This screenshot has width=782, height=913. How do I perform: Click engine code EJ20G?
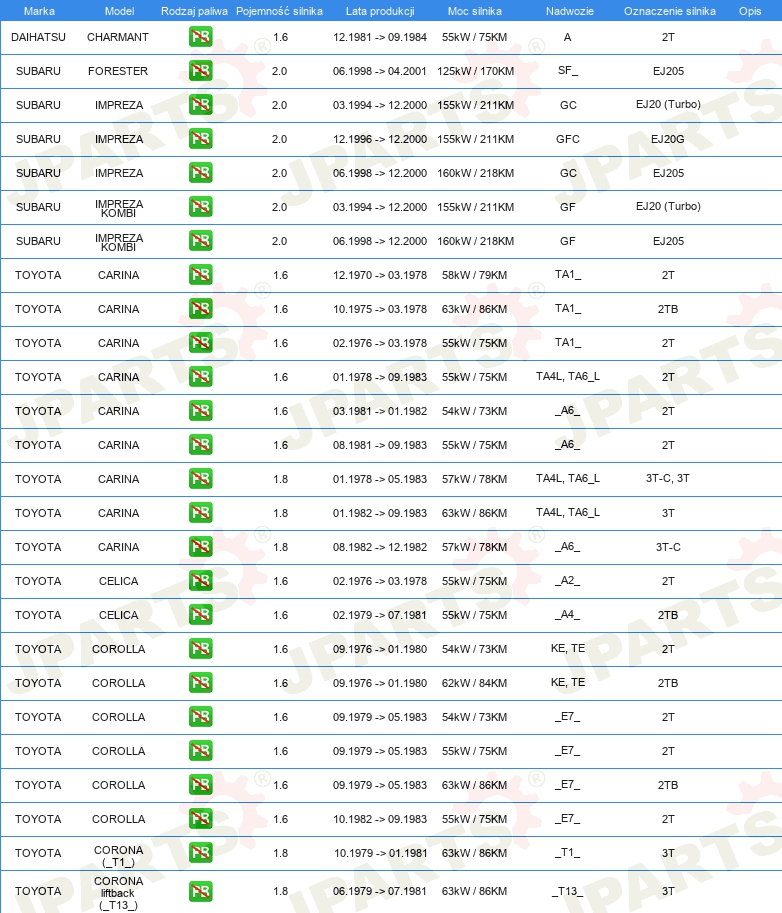[x=668, y=139]
